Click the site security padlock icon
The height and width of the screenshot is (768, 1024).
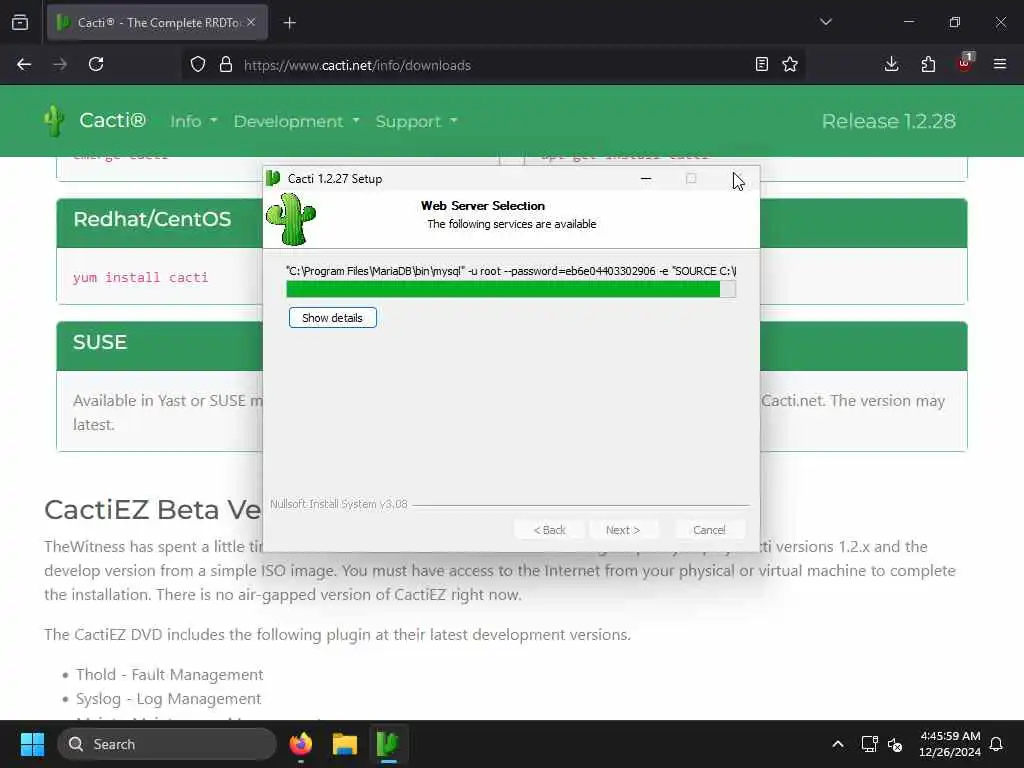click(226, 65)
